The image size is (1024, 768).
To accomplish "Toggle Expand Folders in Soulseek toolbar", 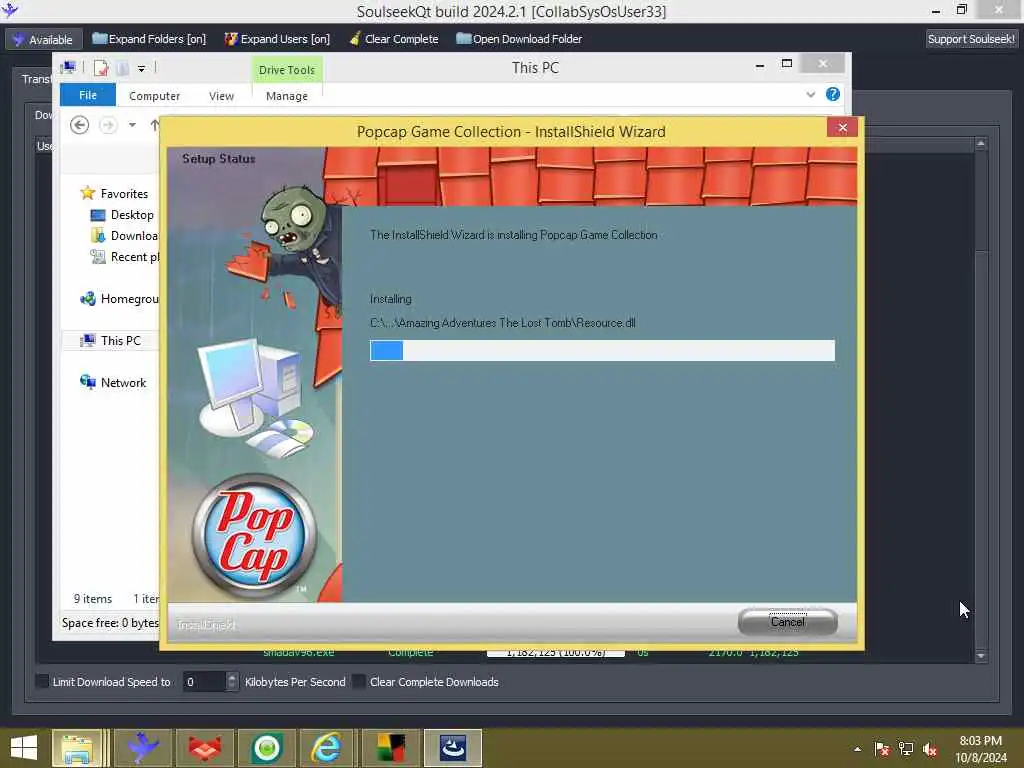I will (149, 39).
